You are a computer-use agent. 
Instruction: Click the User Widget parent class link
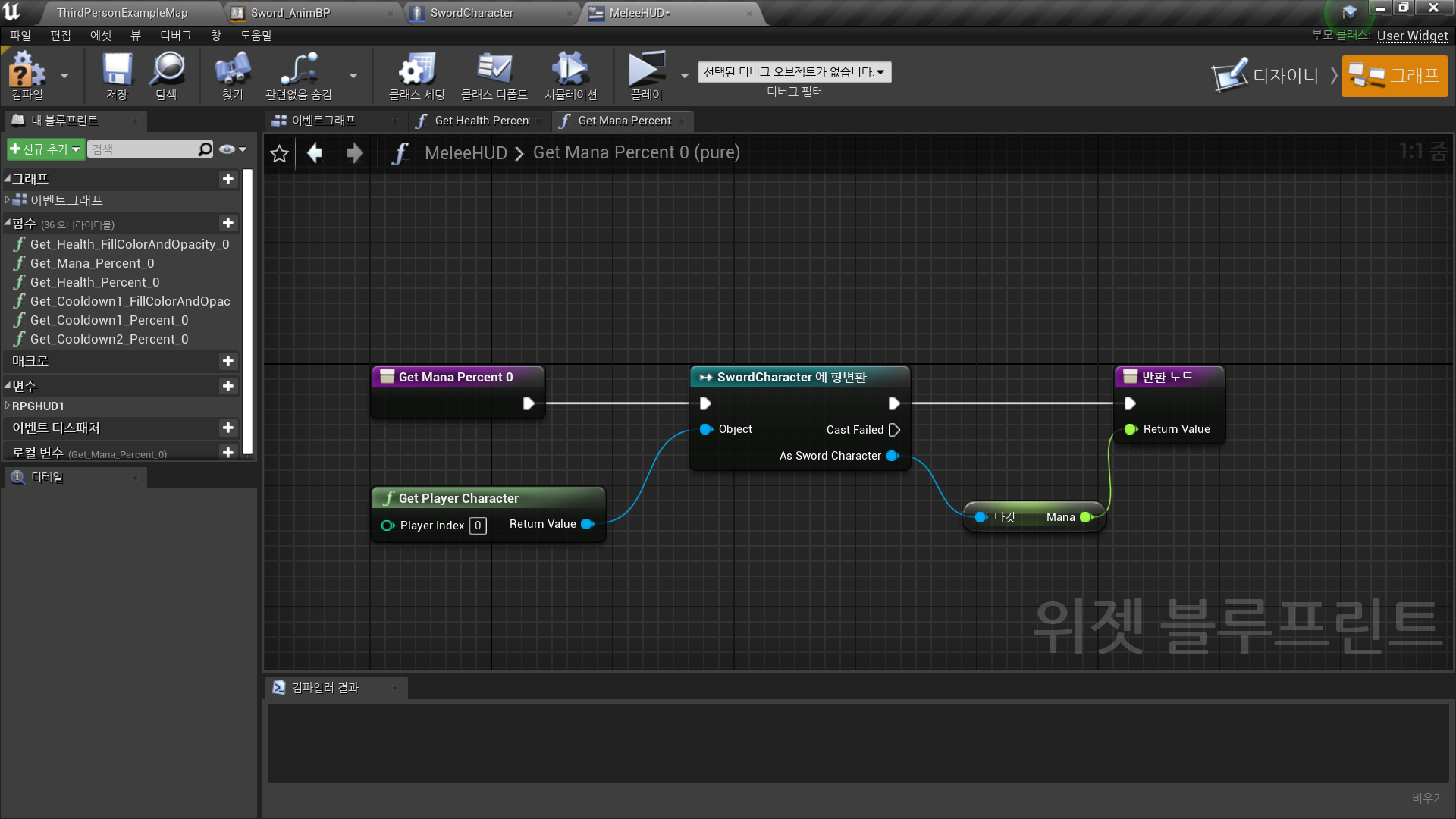coord(1412,36)
